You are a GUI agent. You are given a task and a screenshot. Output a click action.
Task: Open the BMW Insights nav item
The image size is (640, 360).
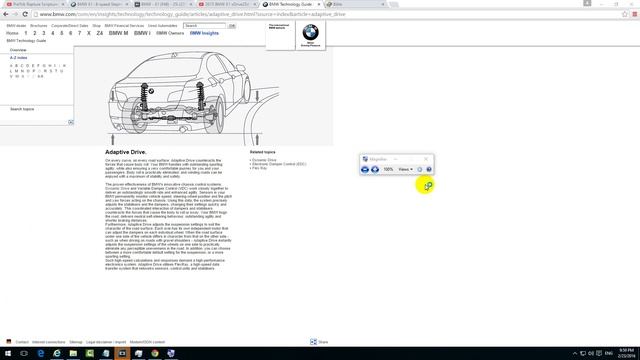(x=204, y=33)
